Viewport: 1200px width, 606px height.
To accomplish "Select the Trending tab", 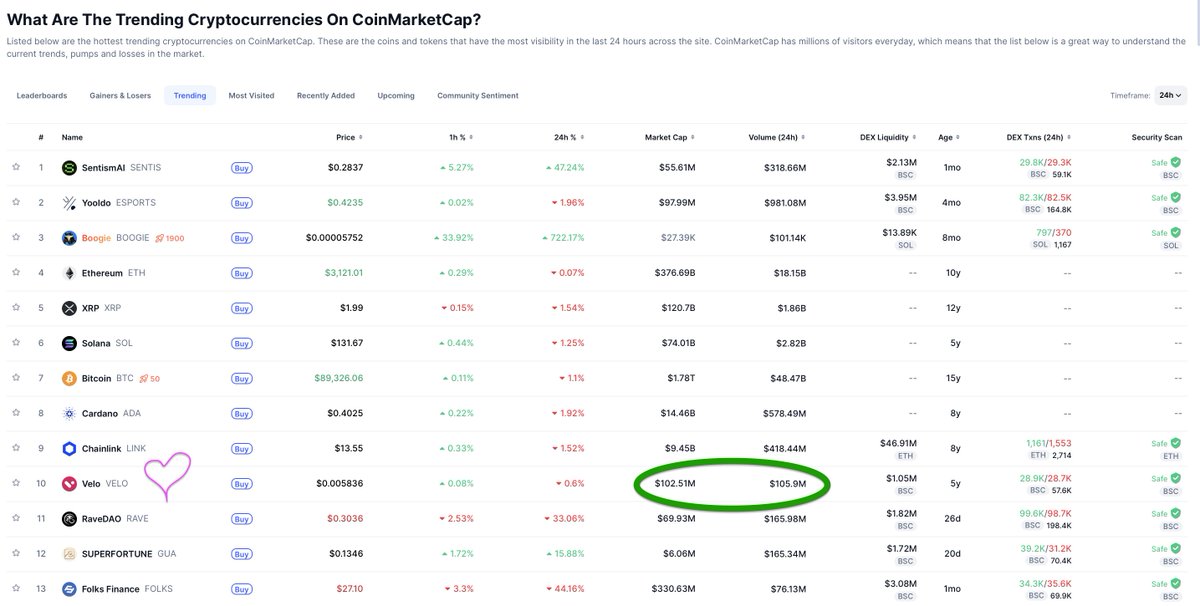I will click(190, 96).
